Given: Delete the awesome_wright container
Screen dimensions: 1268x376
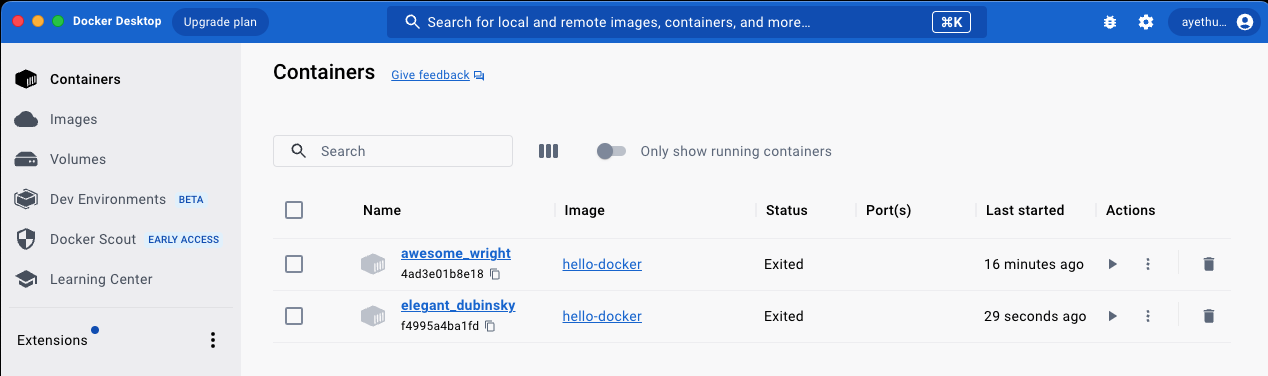Looking at the screenshot, I should point(1209,264).
